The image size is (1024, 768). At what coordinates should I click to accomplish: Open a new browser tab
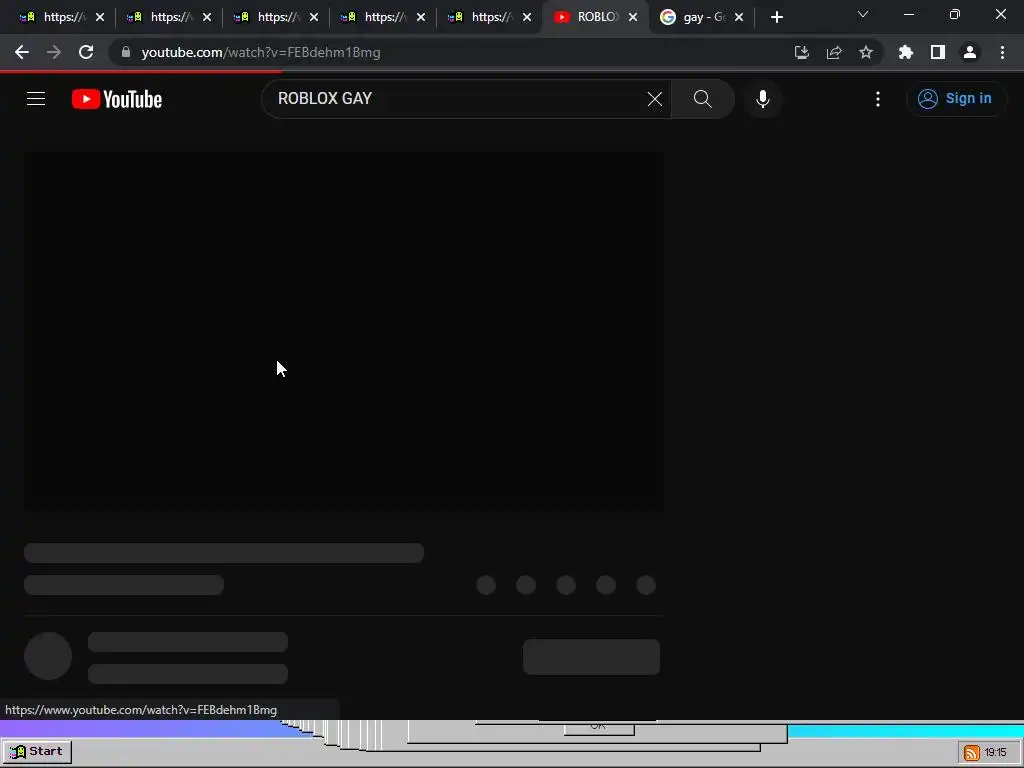click(x=776, y=18)
